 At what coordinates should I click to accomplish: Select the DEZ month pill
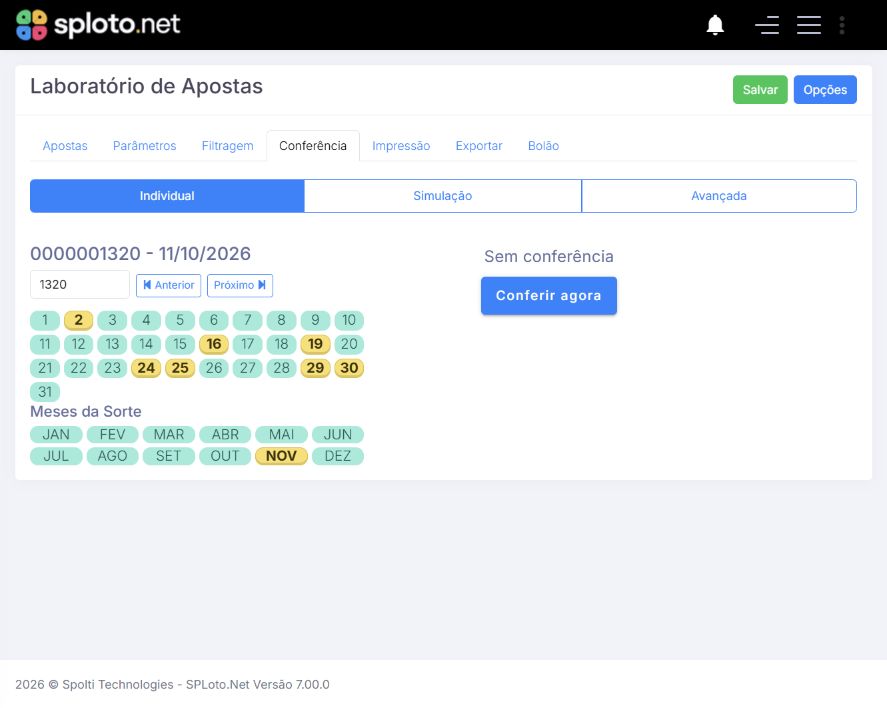[x=338, y=456]
